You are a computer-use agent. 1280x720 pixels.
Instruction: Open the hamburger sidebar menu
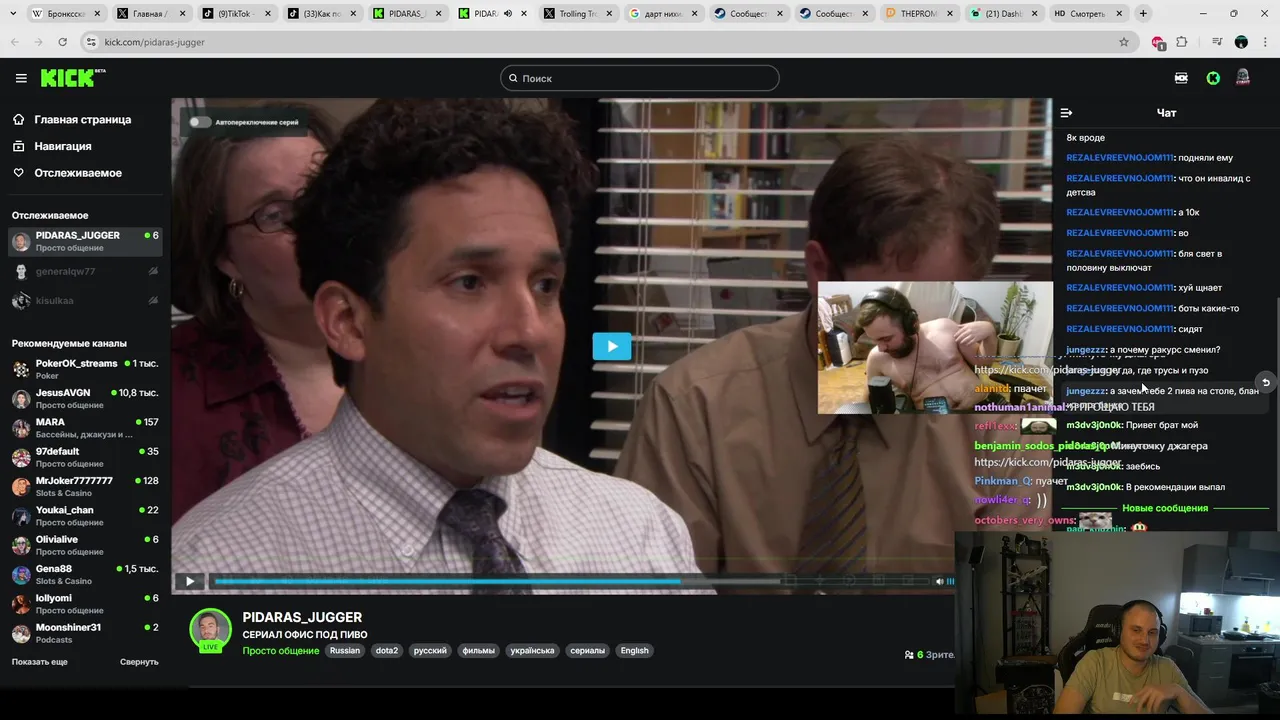21,78
